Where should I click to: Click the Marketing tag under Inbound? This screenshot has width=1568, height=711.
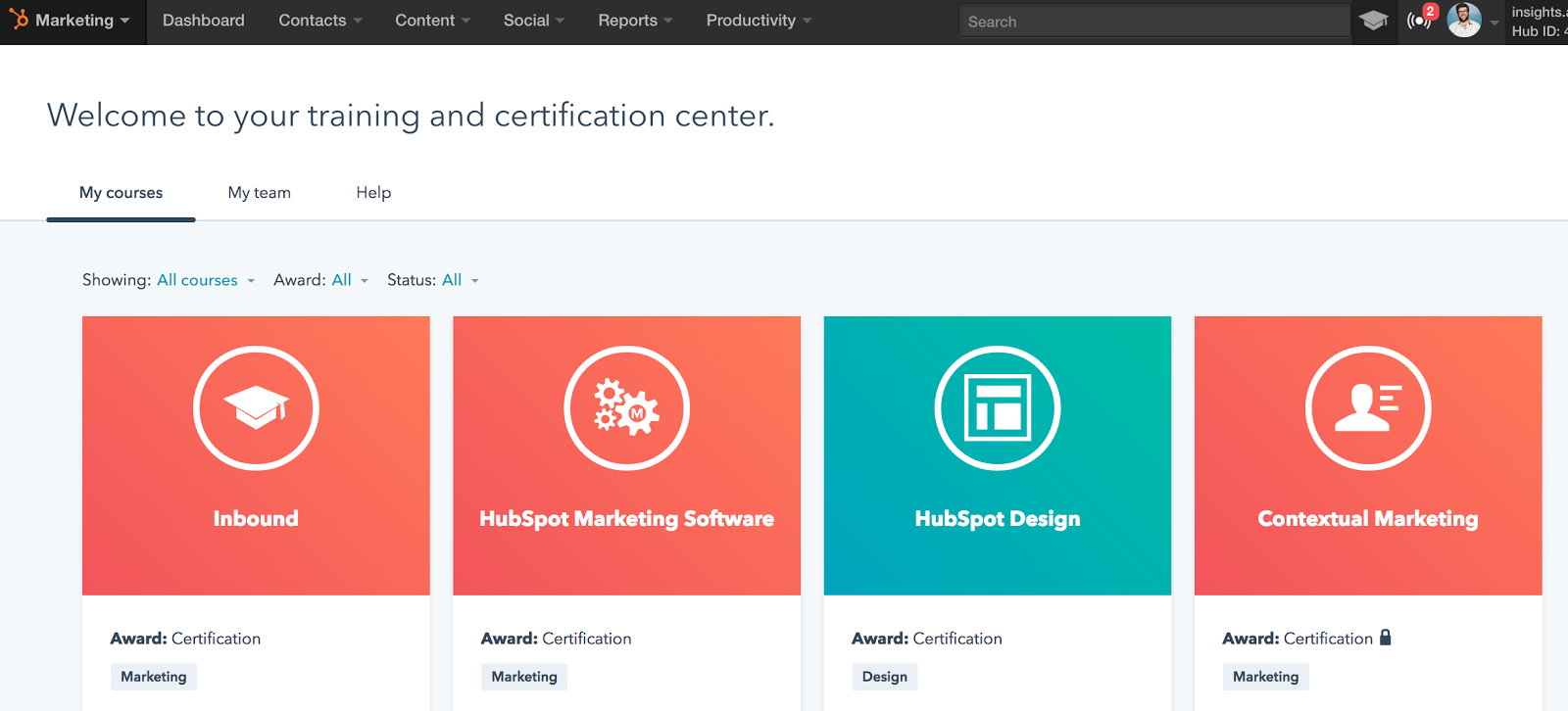coord(154,677)
